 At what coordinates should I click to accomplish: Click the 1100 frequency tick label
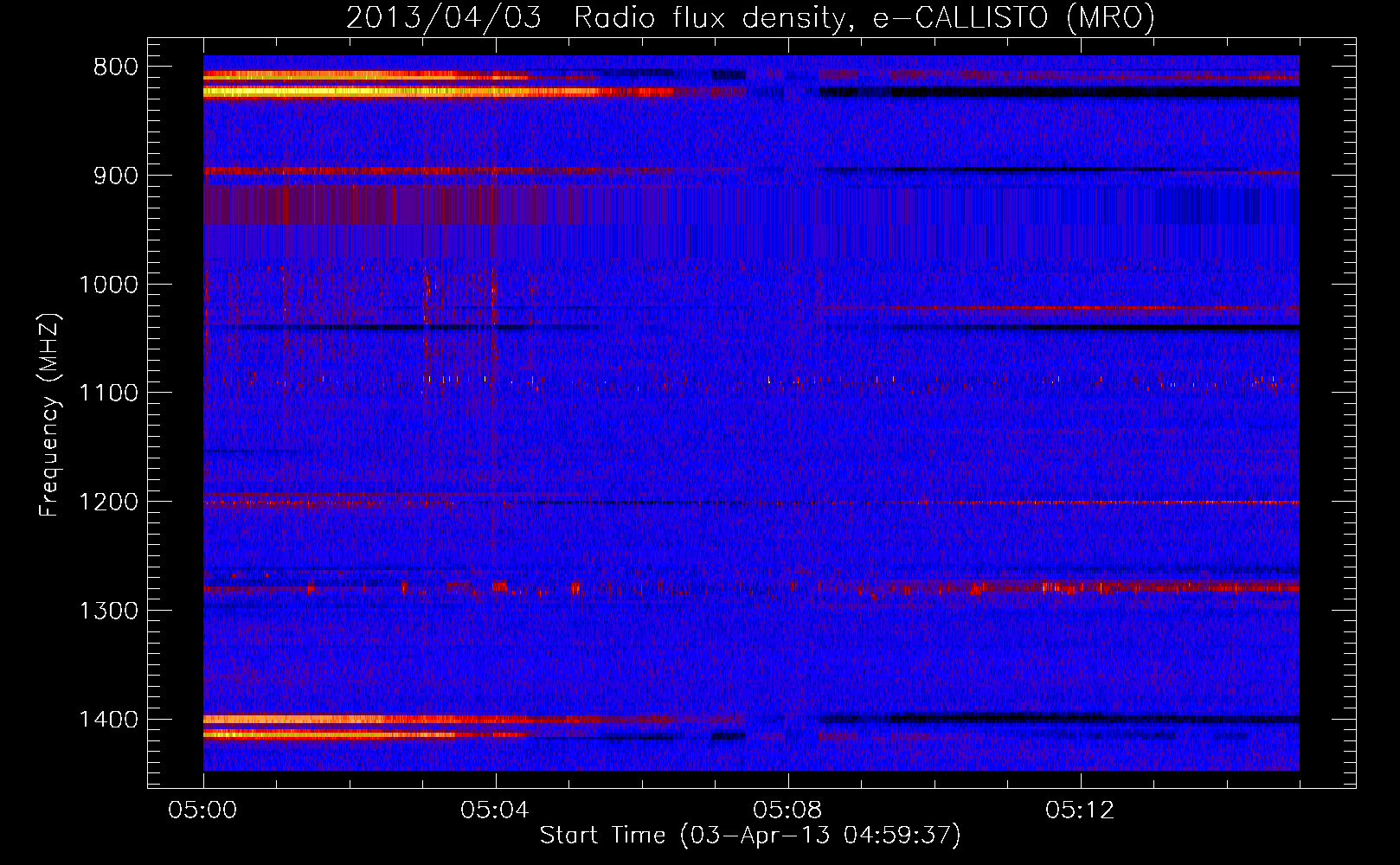coord(108,394)
